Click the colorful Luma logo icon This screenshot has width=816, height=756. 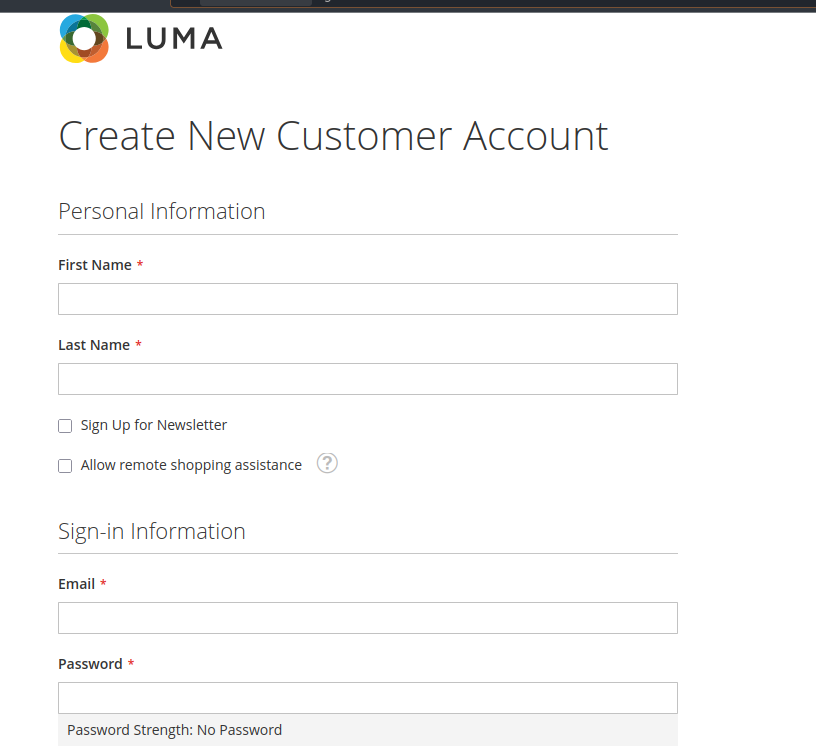click(84, 39)
